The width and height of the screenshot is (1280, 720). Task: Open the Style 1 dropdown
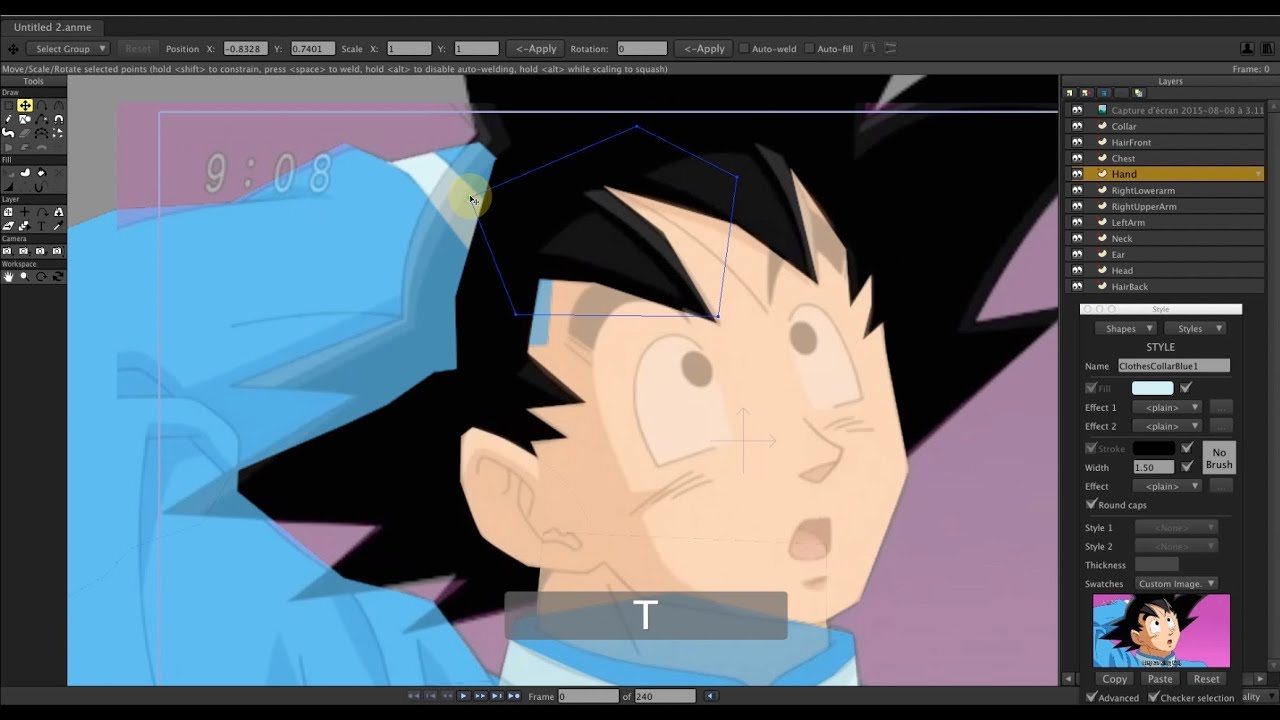(x=1176, y=527)
